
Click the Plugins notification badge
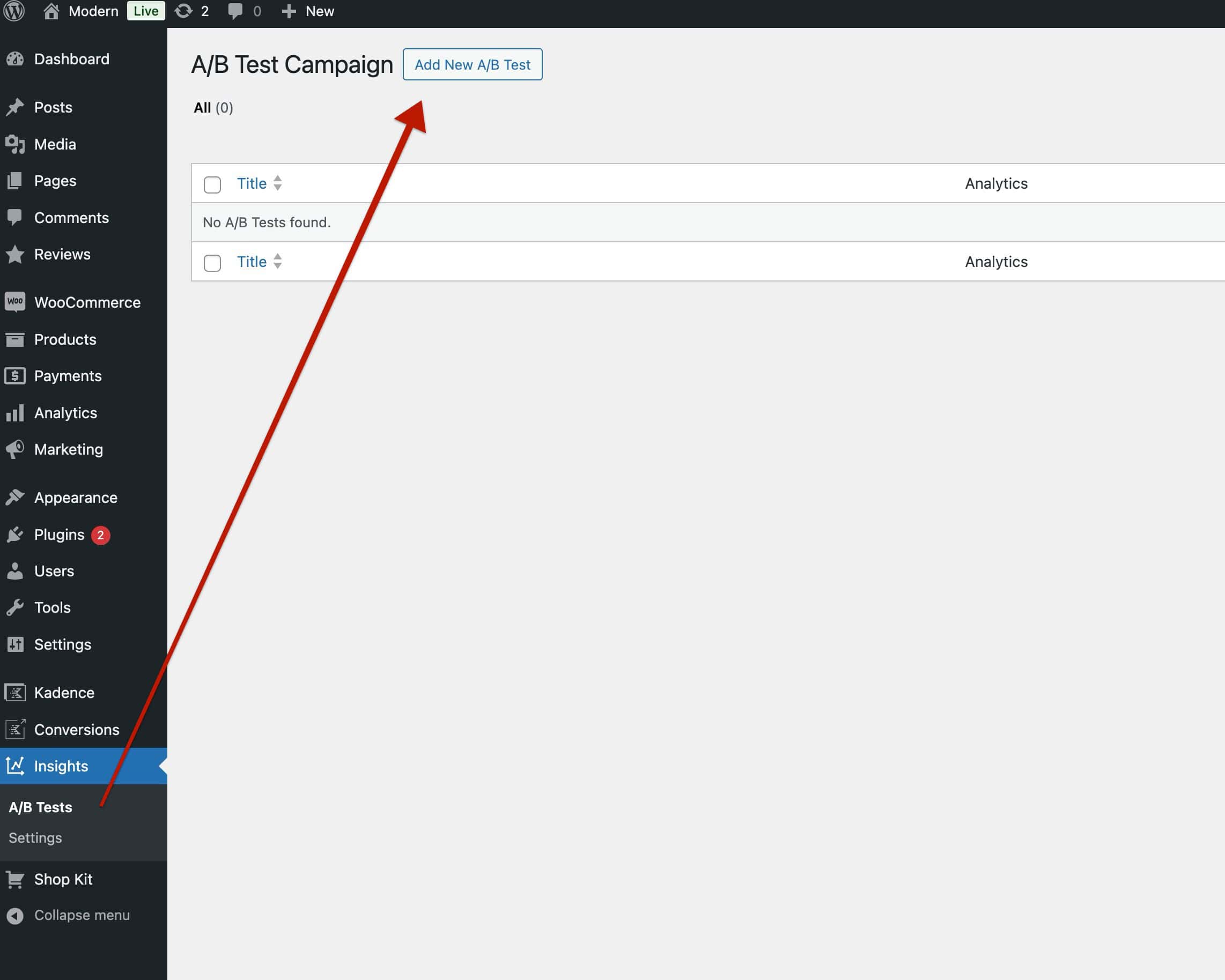point(100,534)
